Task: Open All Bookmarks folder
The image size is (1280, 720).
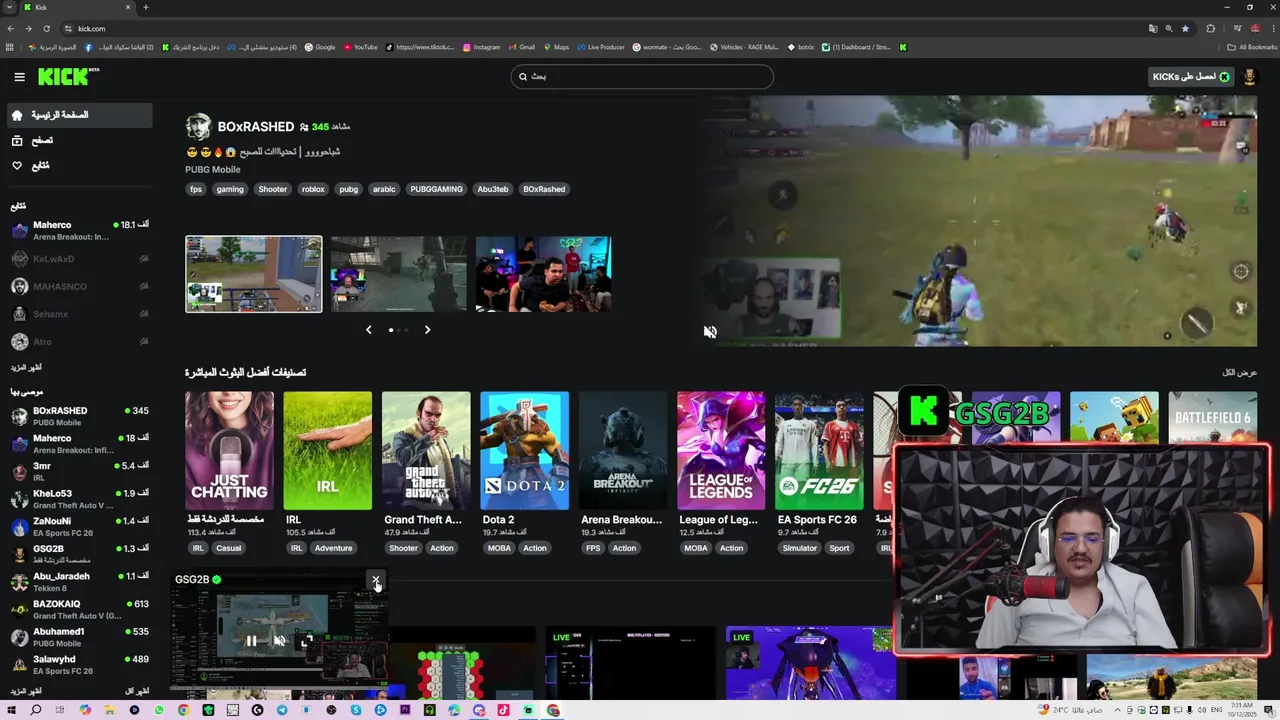Action: point(1252,47)
